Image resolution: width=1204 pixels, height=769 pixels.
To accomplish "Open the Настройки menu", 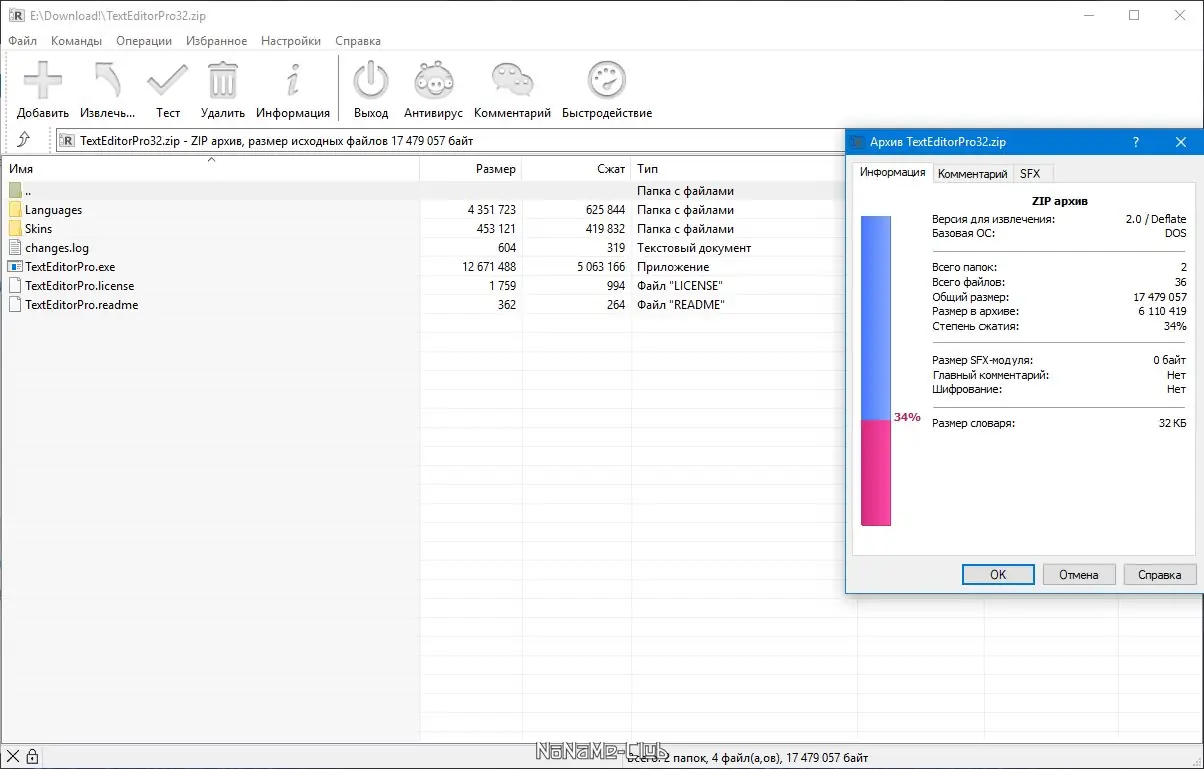I will [x=291, y=41].
